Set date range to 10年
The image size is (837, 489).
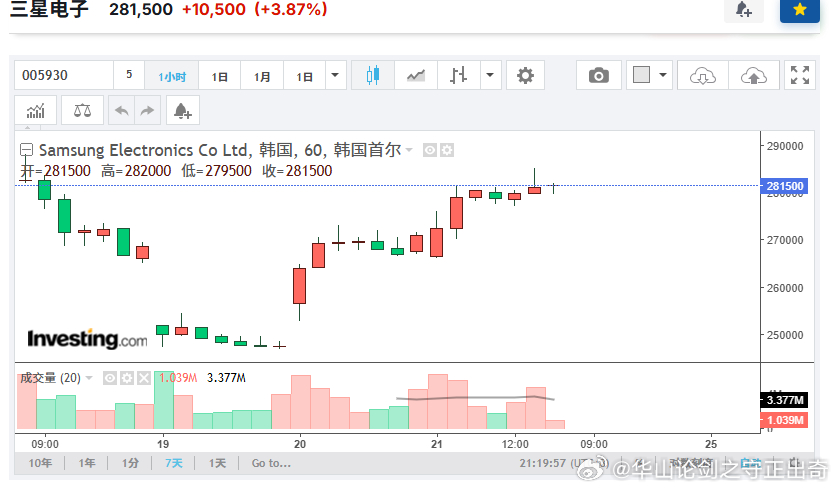[41, 463]
